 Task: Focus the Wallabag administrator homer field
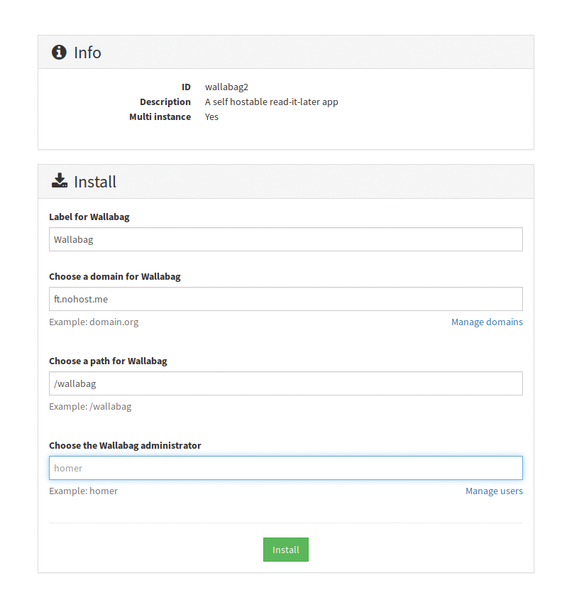click(285, 468)
